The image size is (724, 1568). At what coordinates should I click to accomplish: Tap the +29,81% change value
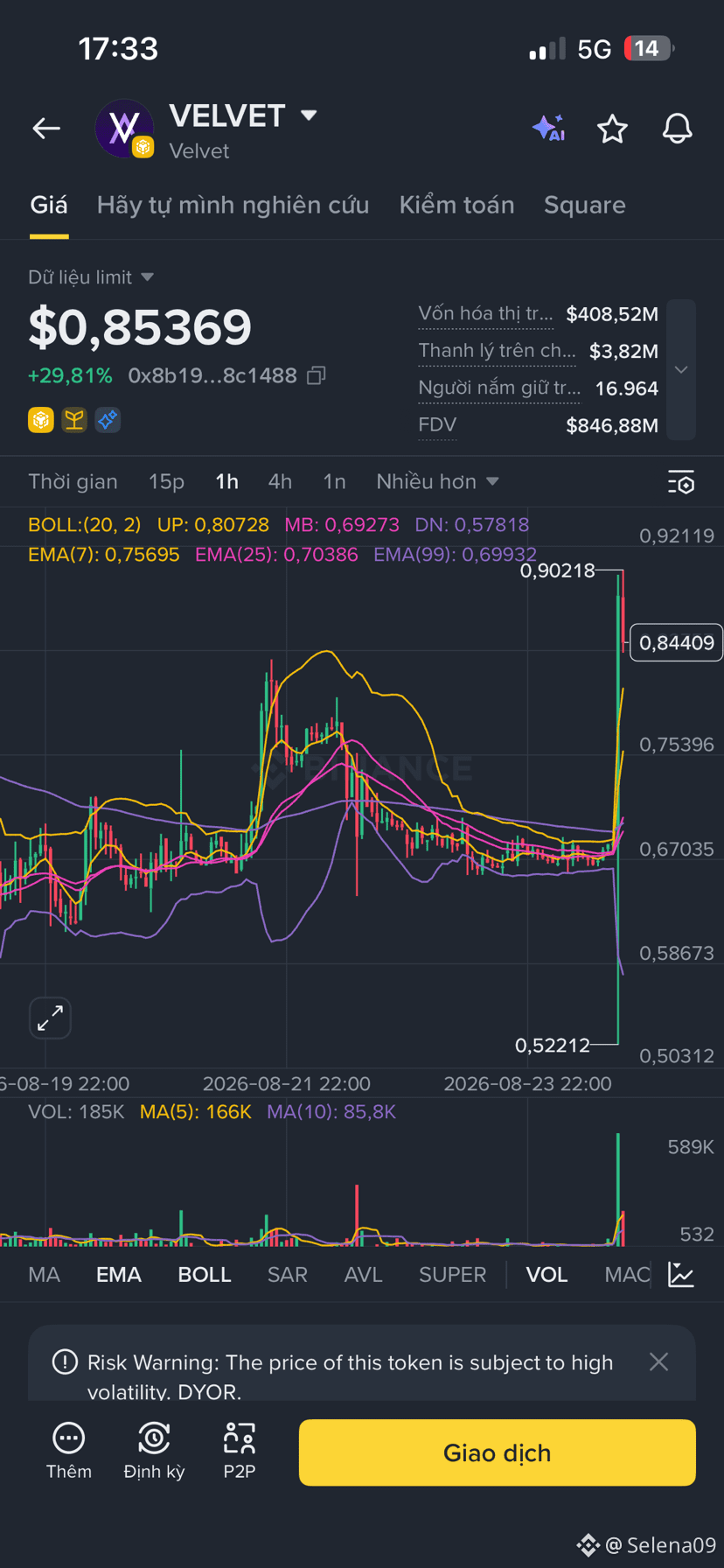[x=70, y=375]
